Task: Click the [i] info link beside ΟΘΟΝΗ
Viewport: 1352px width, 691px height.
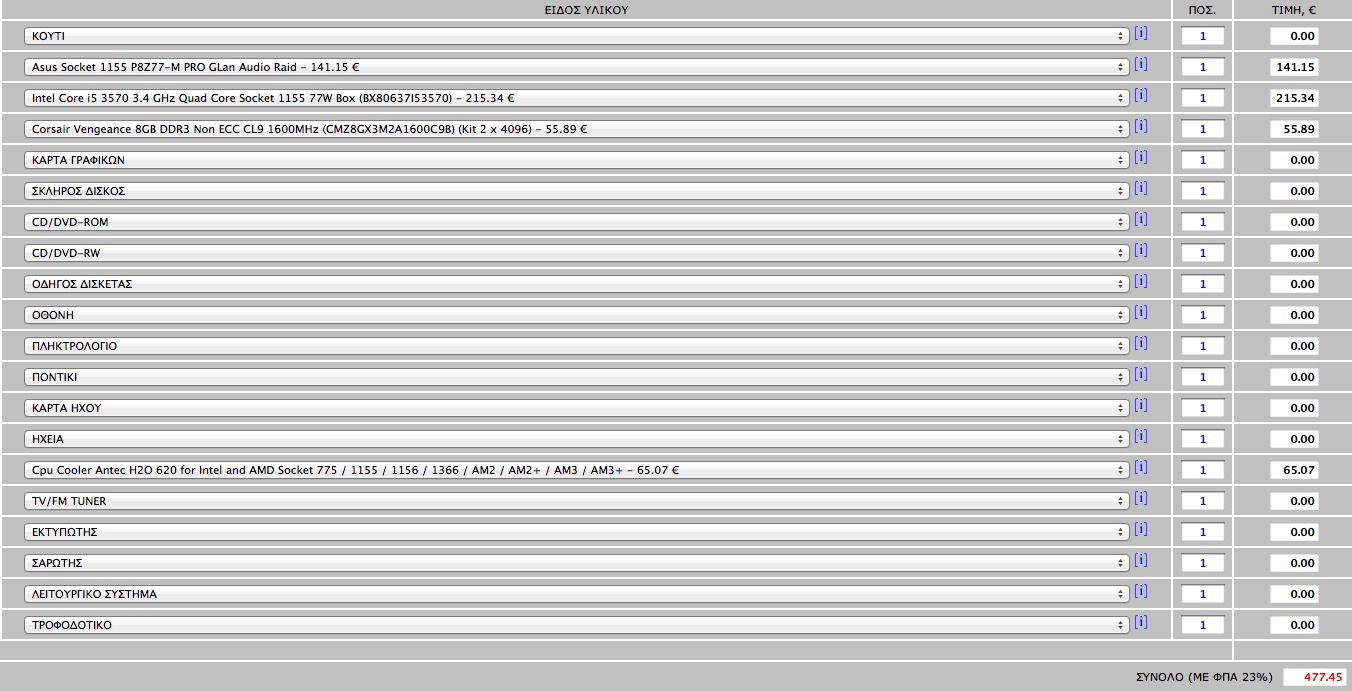Action: click(1141, 312)
